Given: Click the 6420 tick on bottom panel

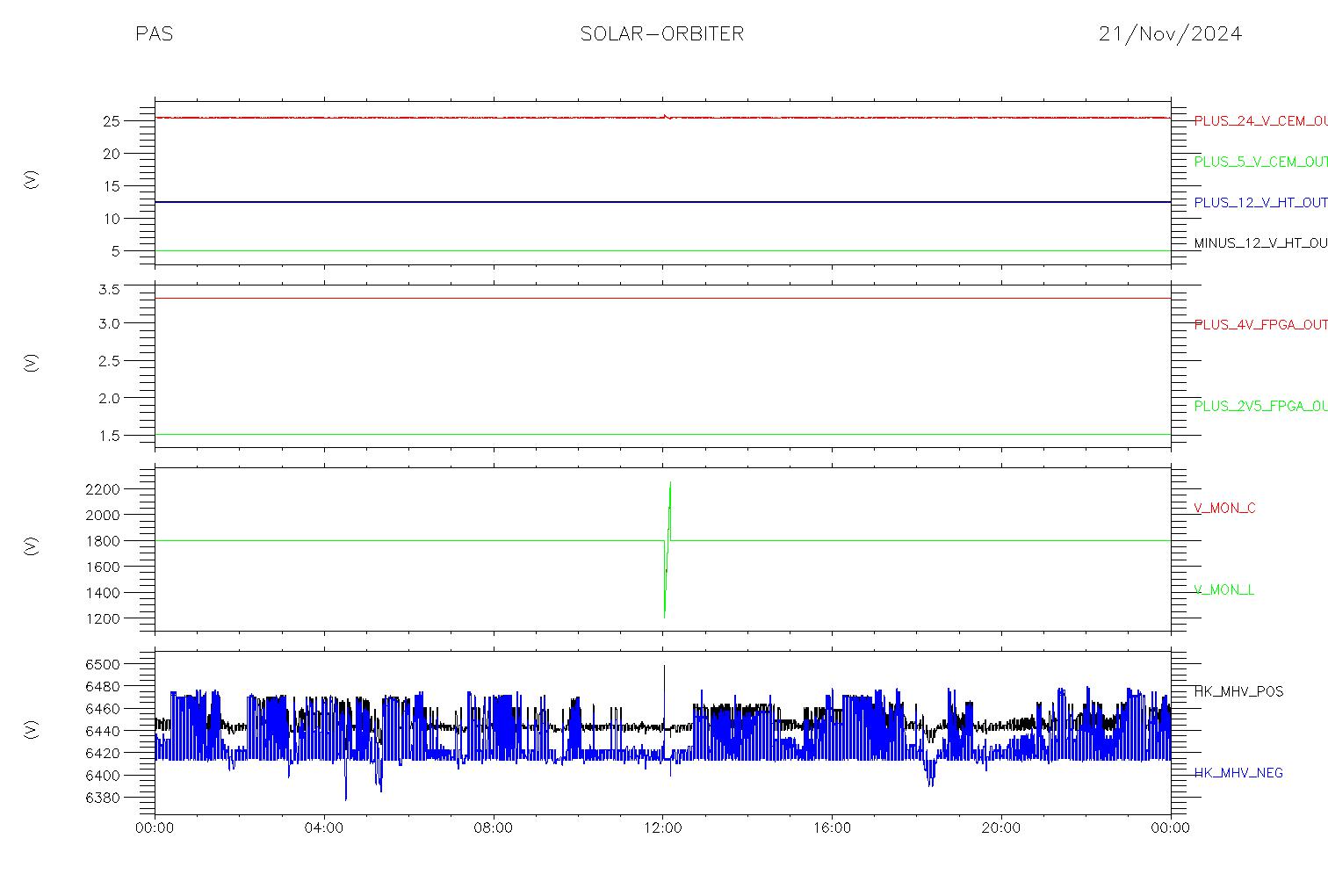Looking at the screenshot, I should coord(103,754).
